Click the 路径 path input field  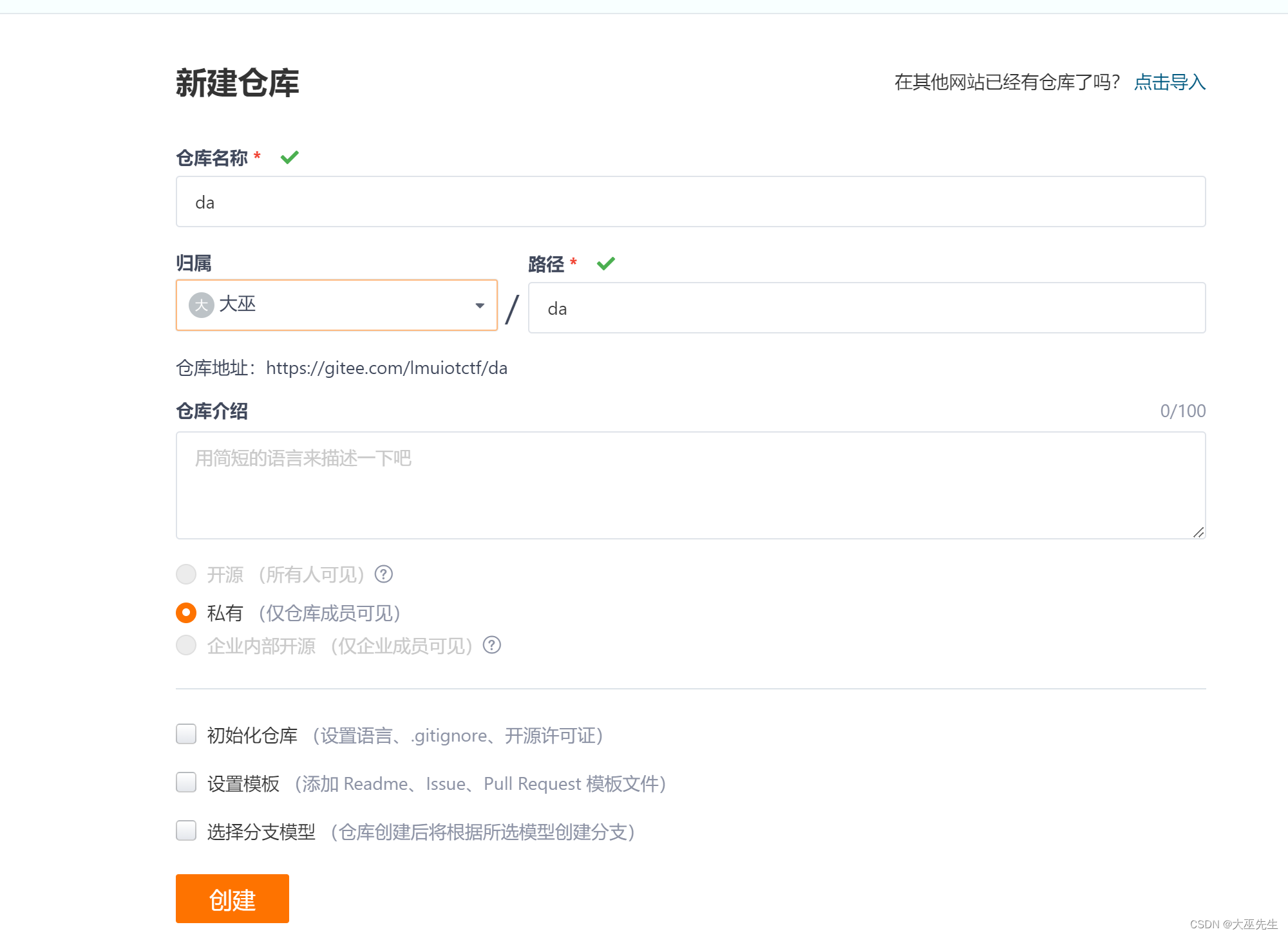pos(866,308)
